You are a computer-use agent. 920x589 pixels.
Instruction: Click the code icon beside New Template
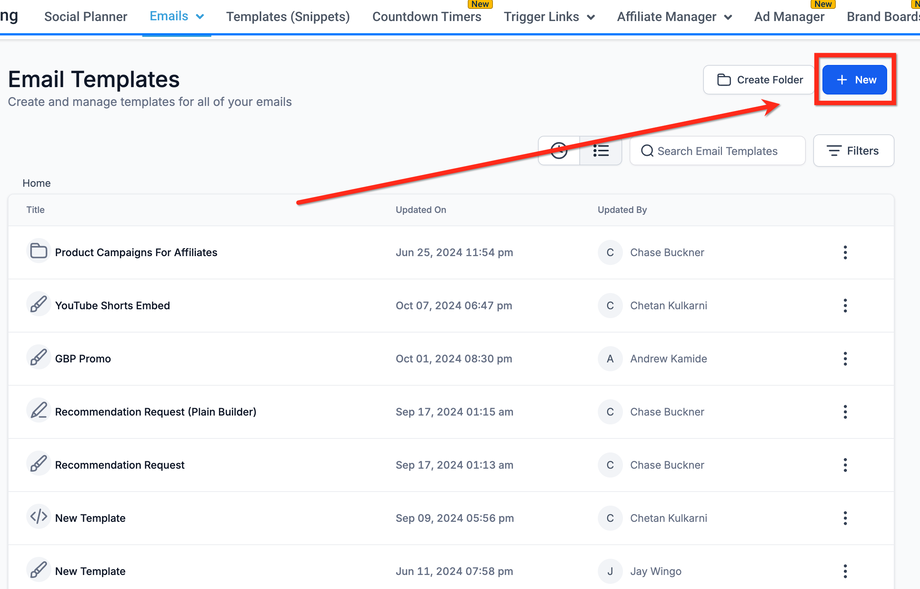click(x=38, y=517)
